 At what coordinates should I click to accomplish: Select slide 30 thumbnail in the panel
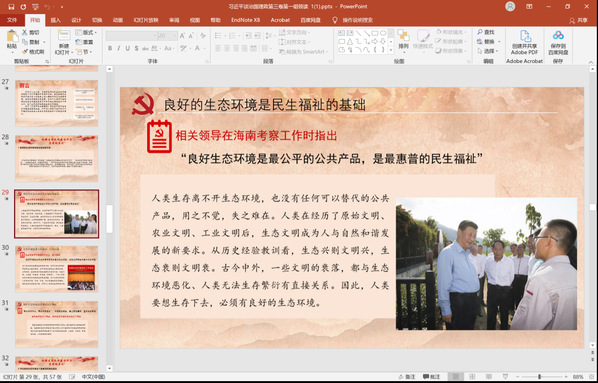(56, 269)
